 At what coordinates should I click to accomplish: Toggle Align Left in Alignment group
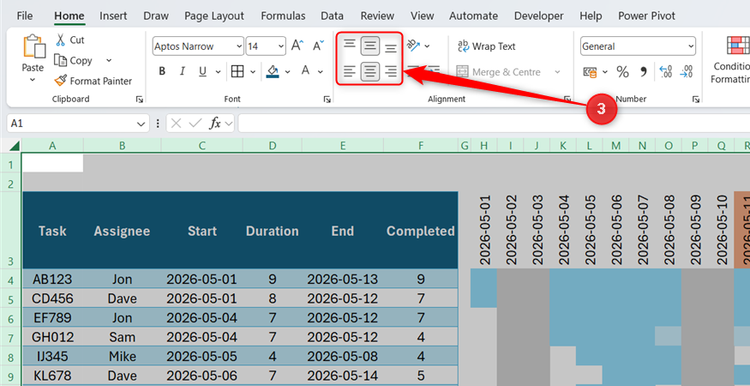click(x=350, y=72)
